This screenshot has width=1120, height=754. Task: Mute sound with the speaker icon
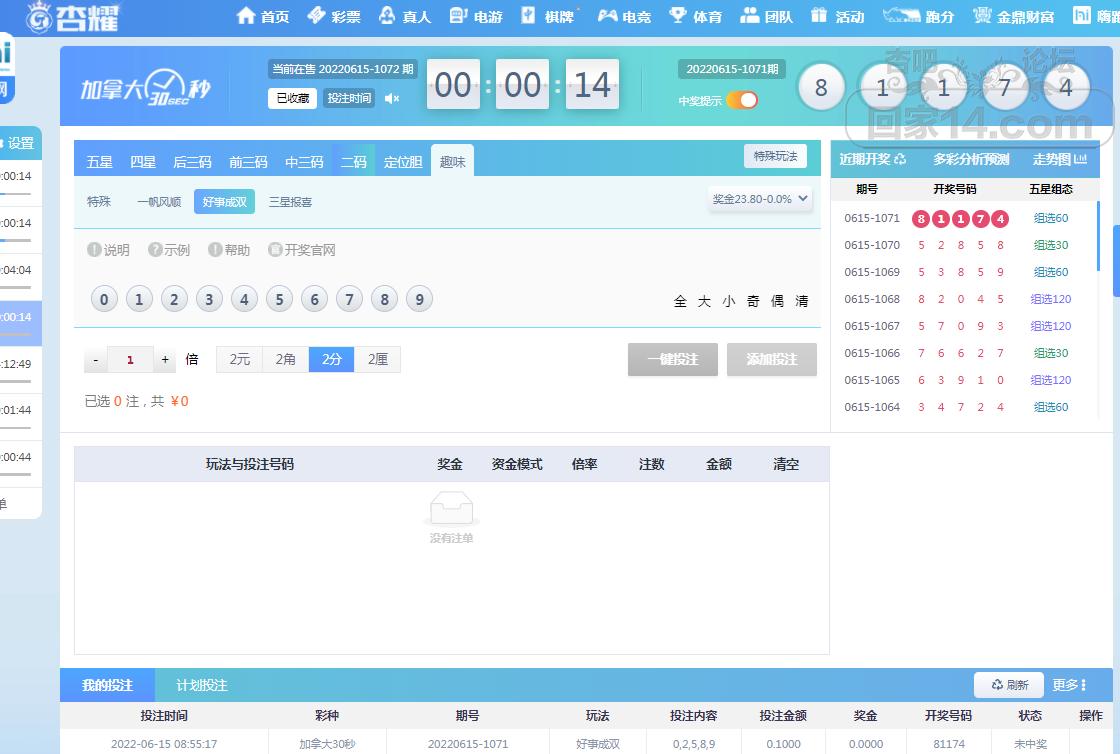coord(392,98)
